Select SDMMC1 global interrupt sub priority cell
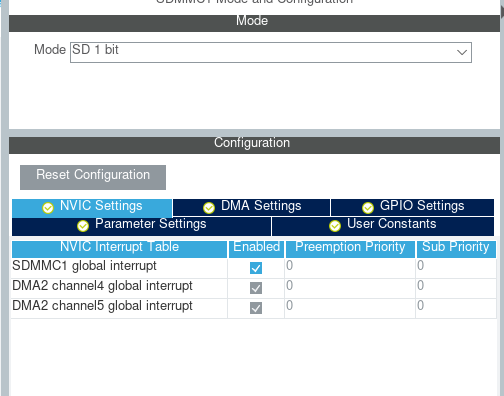The image size is (504, 396). (456, 268)
